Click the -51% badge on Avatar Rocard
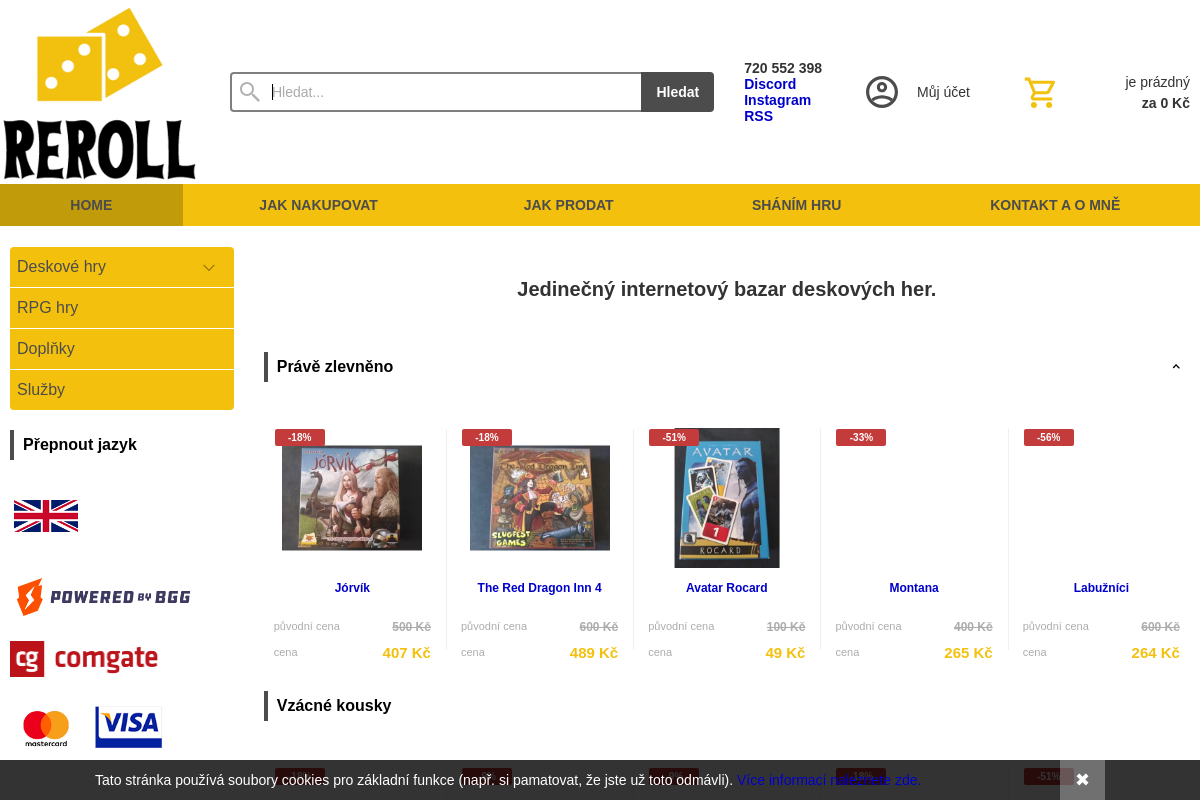 point(674,437)
